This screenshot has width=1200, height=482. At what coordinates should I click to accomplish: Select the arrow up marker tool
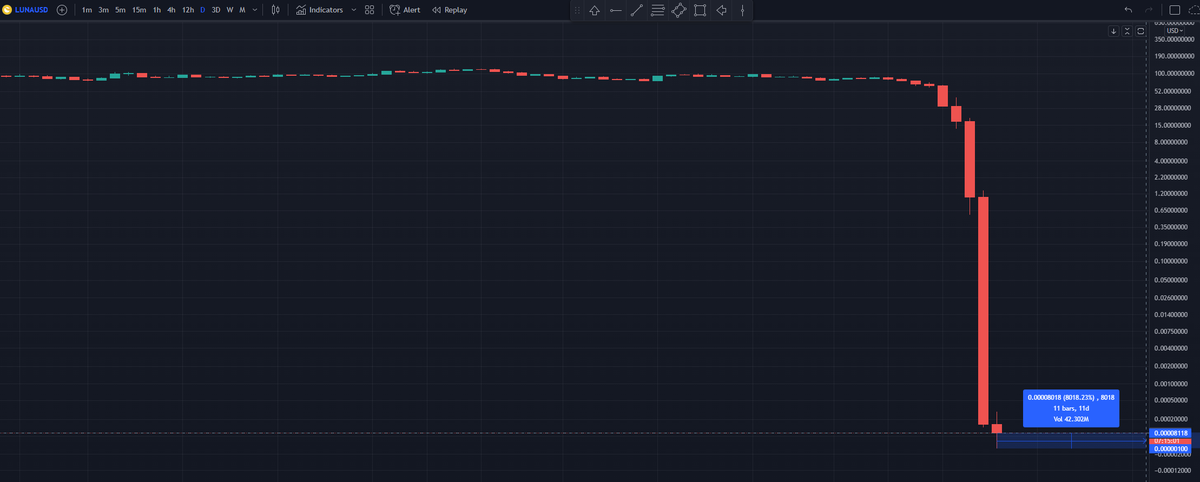594,10
